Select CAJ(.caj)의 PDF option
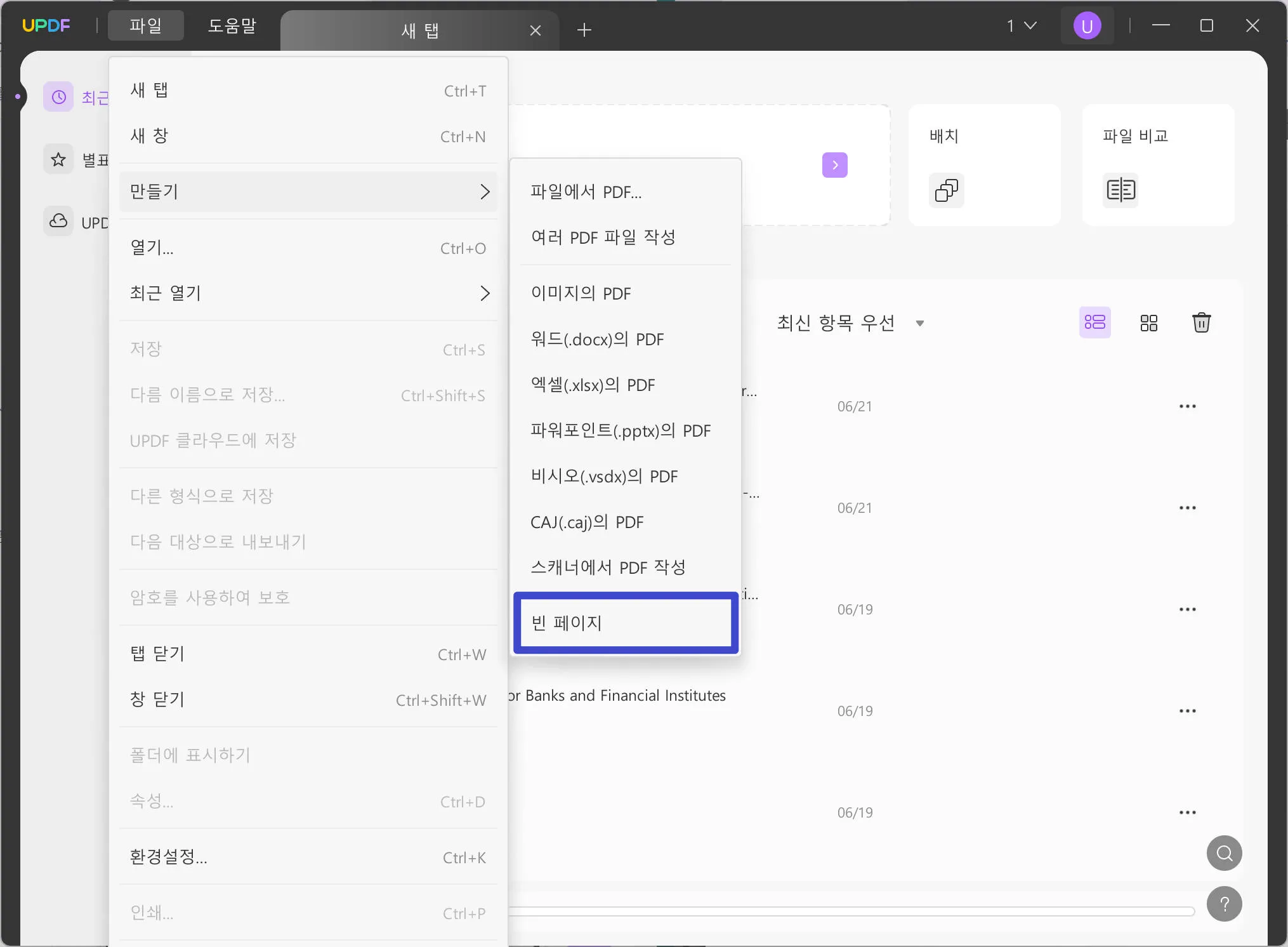 pyautogui.click(x=626, y=522)
